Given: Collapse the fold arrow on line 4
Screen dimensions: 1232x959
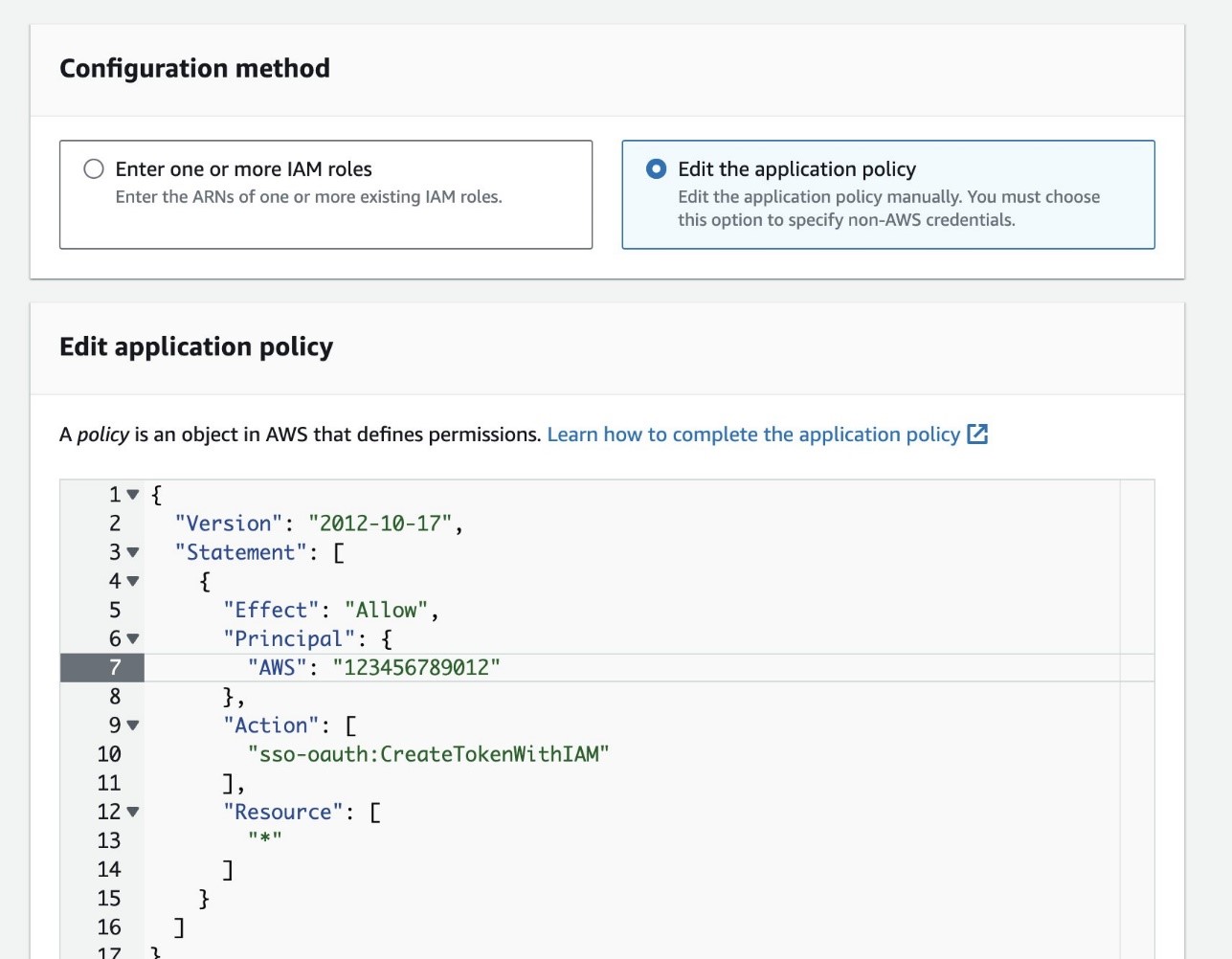Looking at the screenshot, I should [x=133, y=581].
